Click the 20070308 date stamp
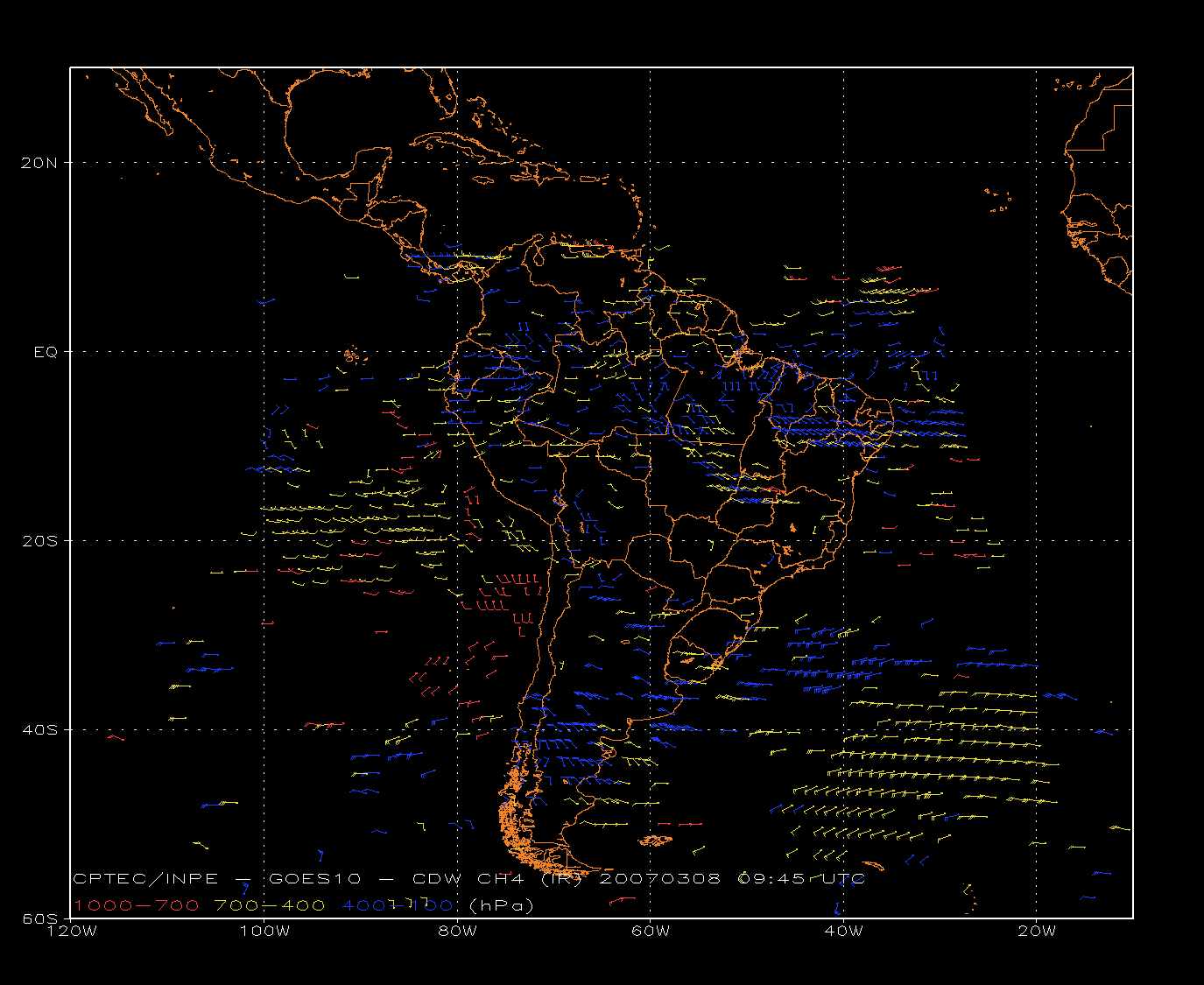Image resolution: width=1204 pixels, height=985 pixels. [x=660, y=879]
